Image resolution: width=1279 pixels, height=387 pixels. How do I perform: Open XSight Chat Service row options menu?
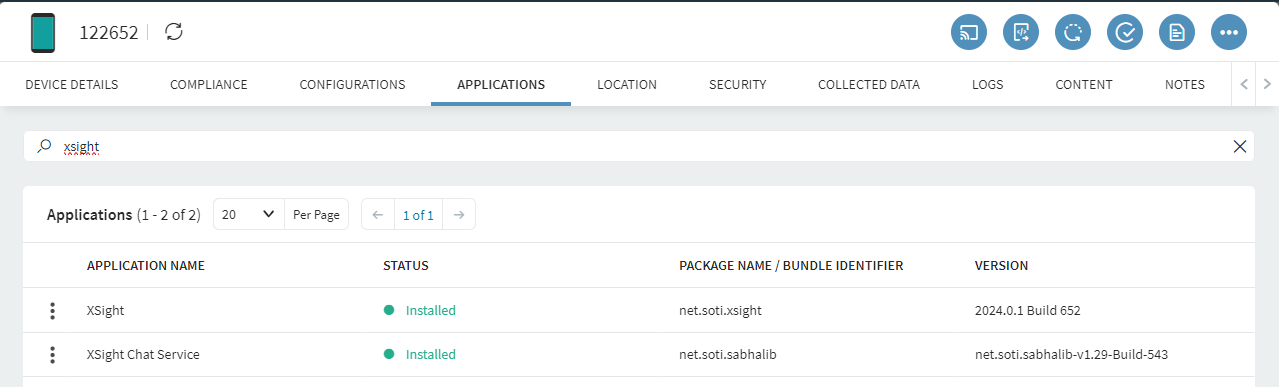click(53, 355)
